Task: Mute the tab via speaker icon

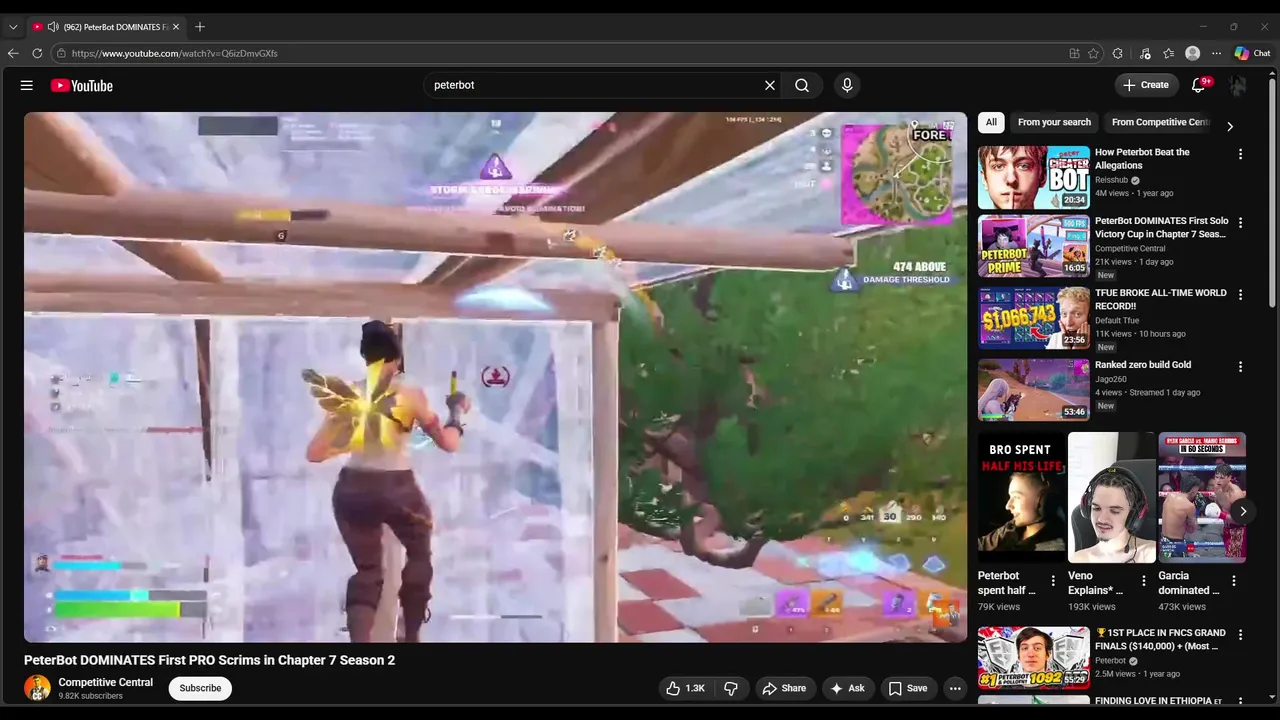Action: (52, 27)
